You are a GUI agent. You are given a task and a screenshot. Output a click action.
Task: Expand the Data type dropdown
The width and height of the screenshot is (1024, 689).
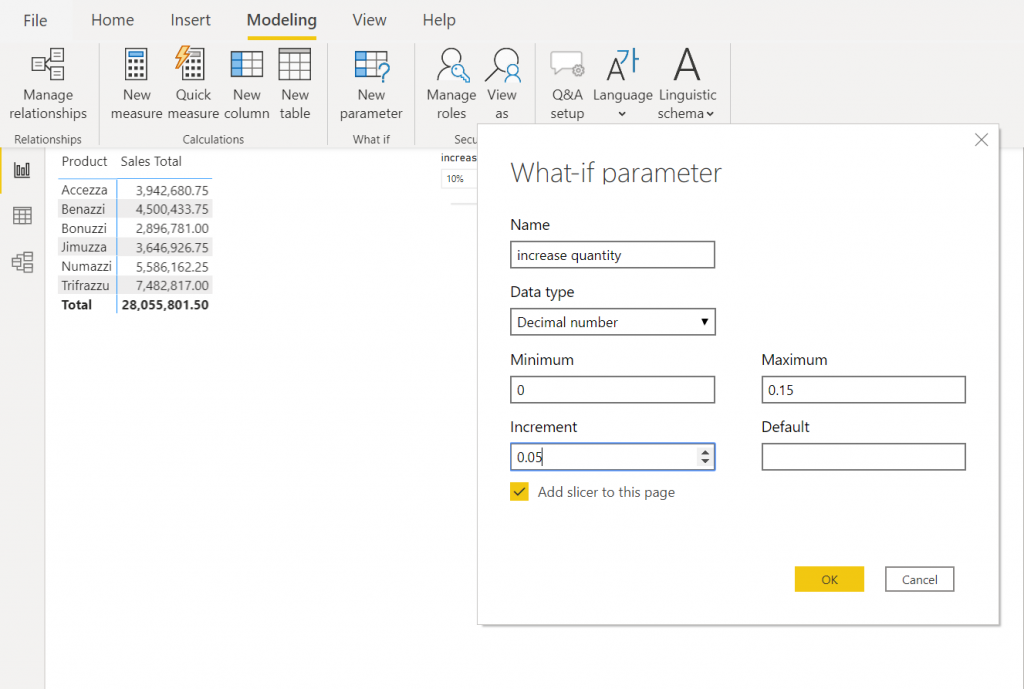(612, 322)
